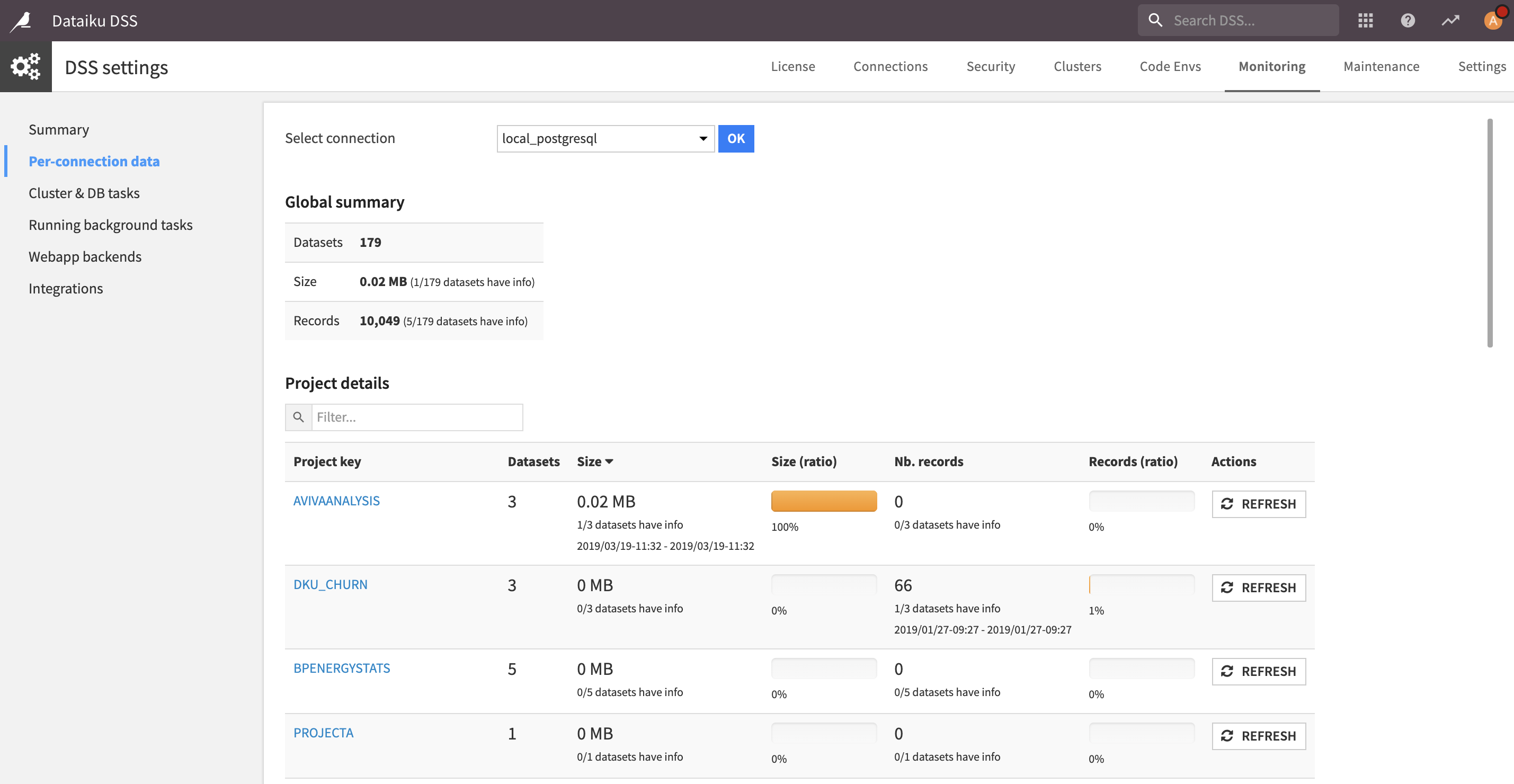Open Integrations in the sidebar
This screenshot has width=1514, height=784.
[x=66, y=288]
